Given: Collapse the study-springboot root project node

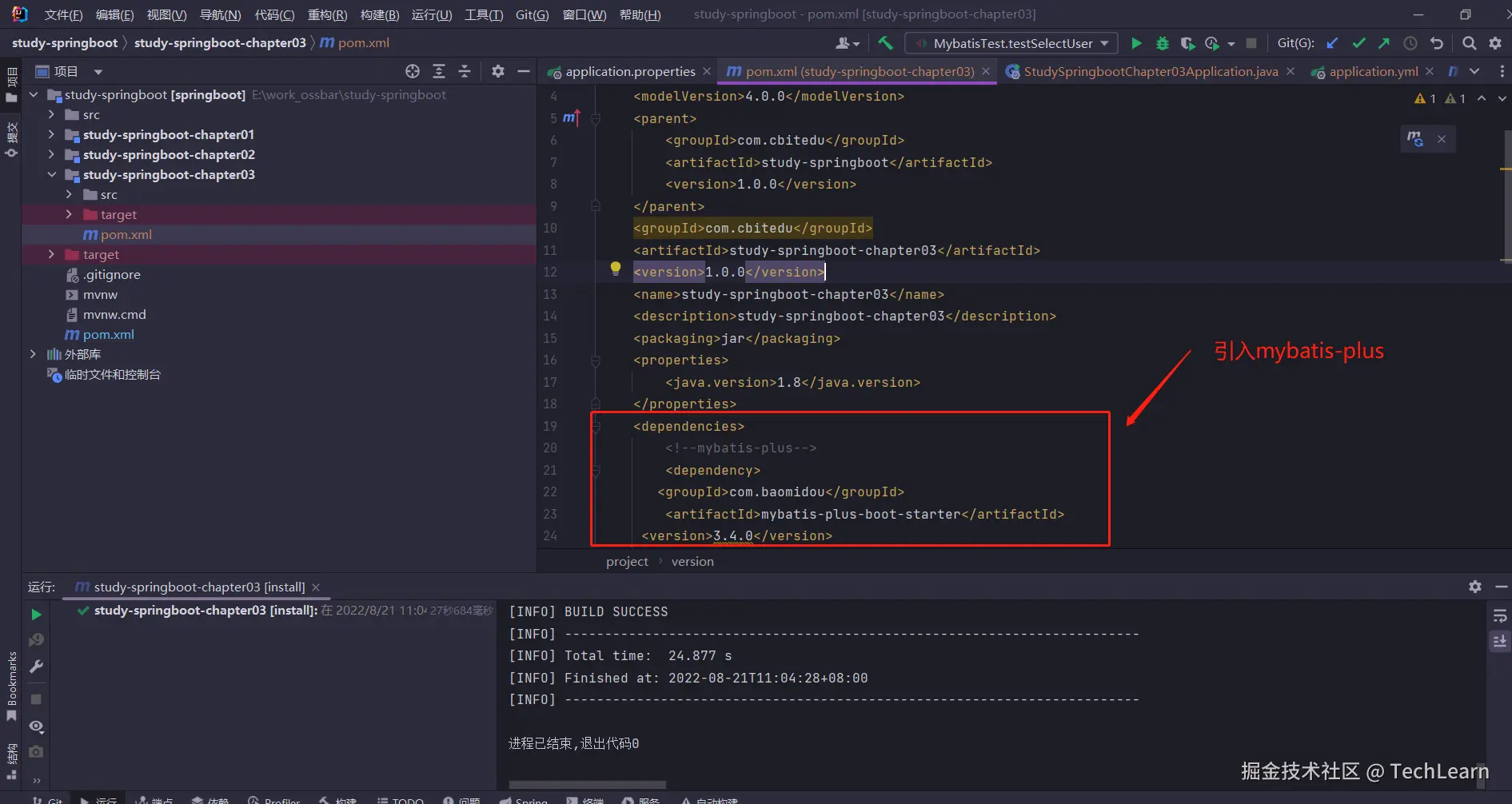Looking at the screenshot, I should tap(34, 94).
